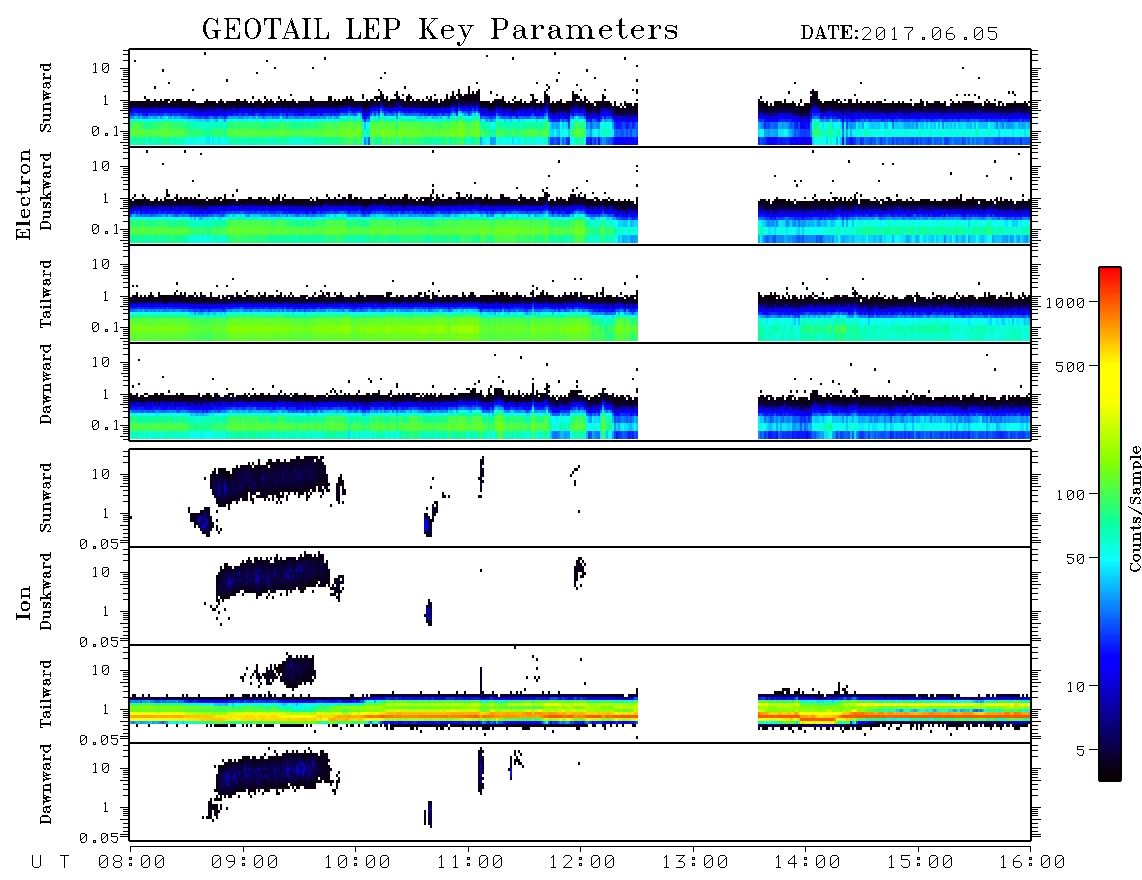Screen dimensions: 1142x880
Task: Click the Ion Tailward panel label
Action: 46,694
